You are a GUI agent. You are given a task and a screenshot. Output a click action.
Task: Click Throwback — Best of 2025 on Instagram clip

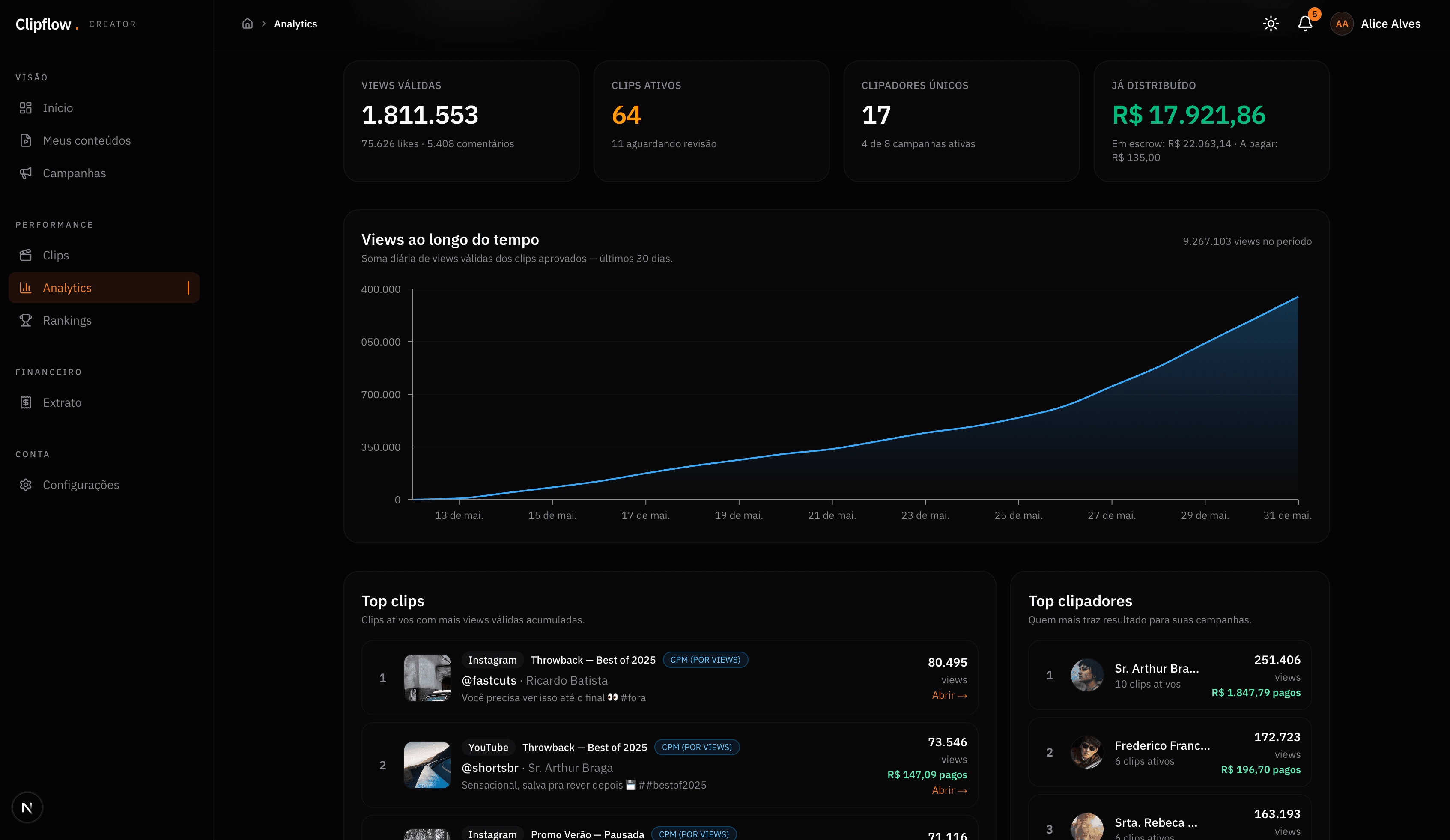click(593, 660)
